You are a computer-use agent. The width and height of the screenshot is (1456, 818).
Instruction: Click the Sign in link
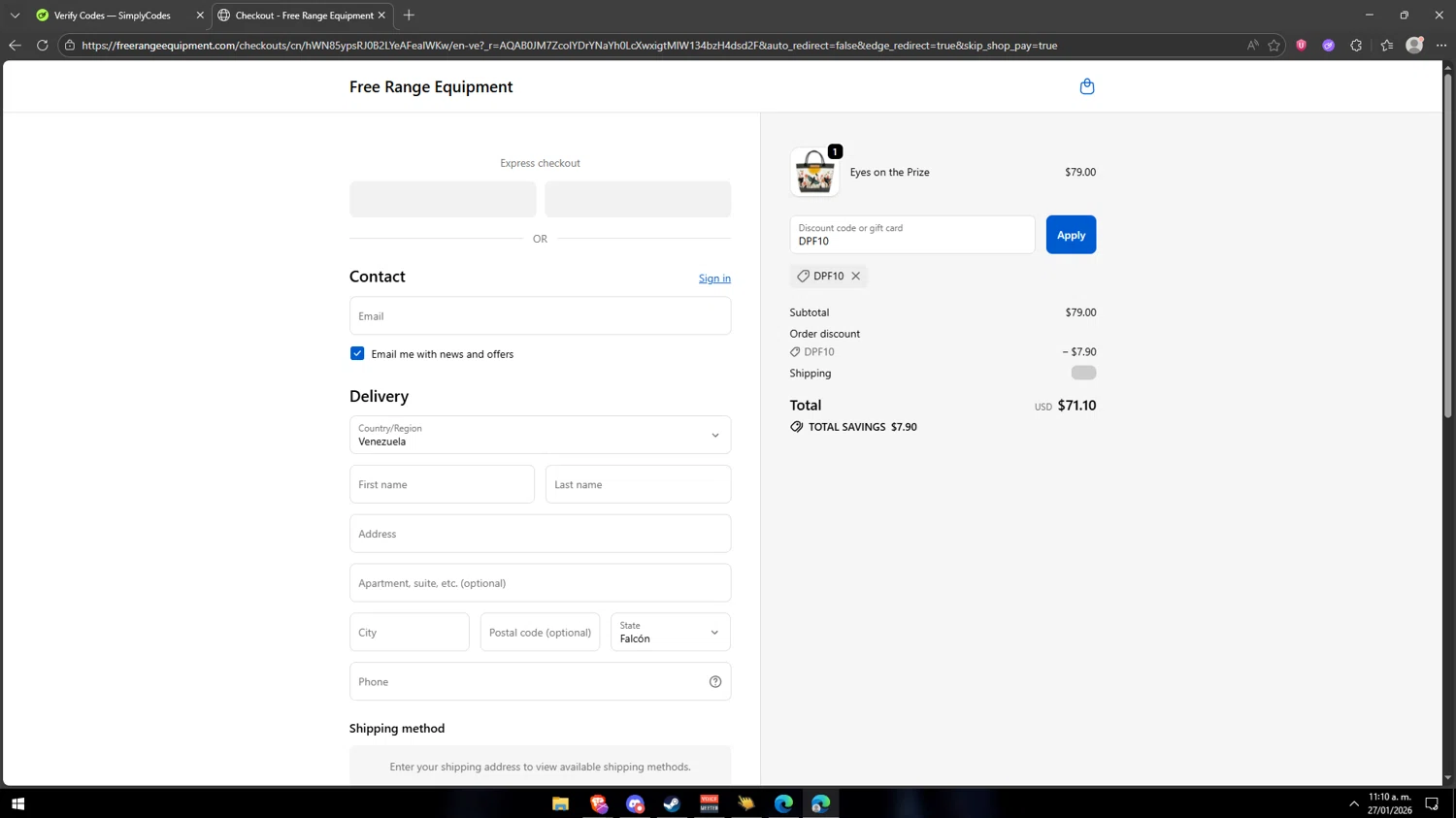tap(713, 278)
